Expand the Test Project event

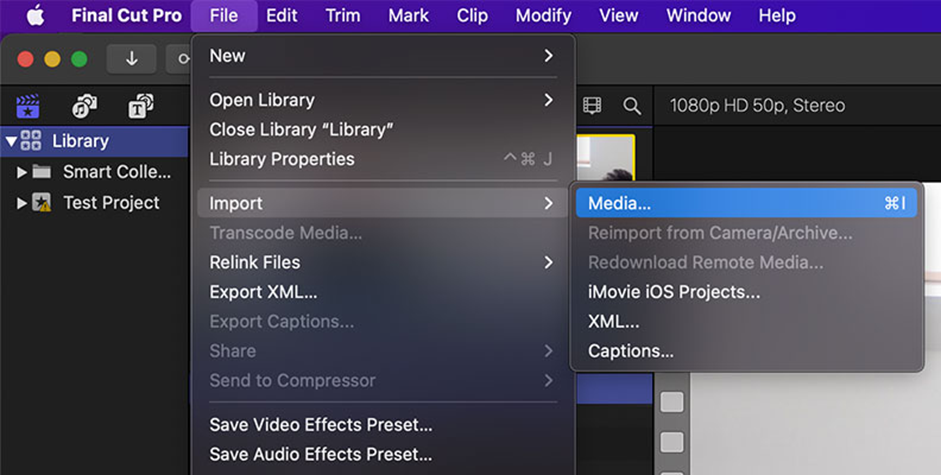[22, 203]
